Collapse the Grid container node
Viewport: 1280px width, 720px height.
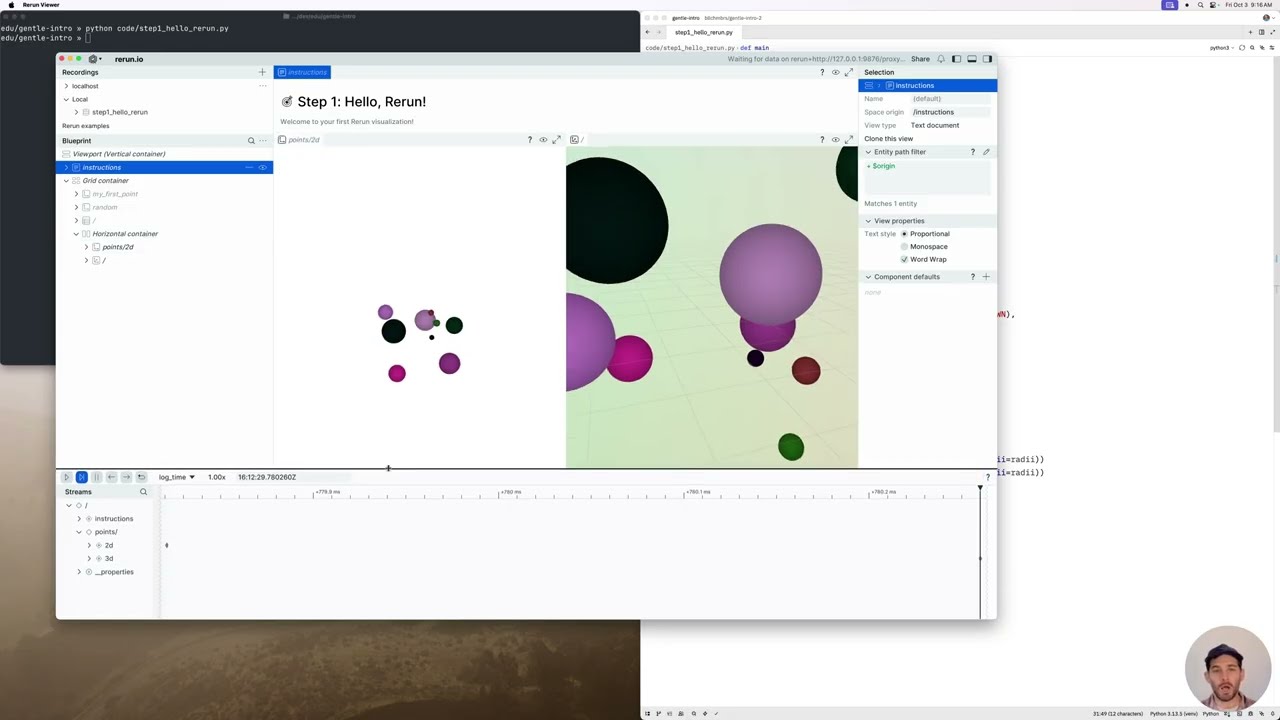click(x=66, y=181)
